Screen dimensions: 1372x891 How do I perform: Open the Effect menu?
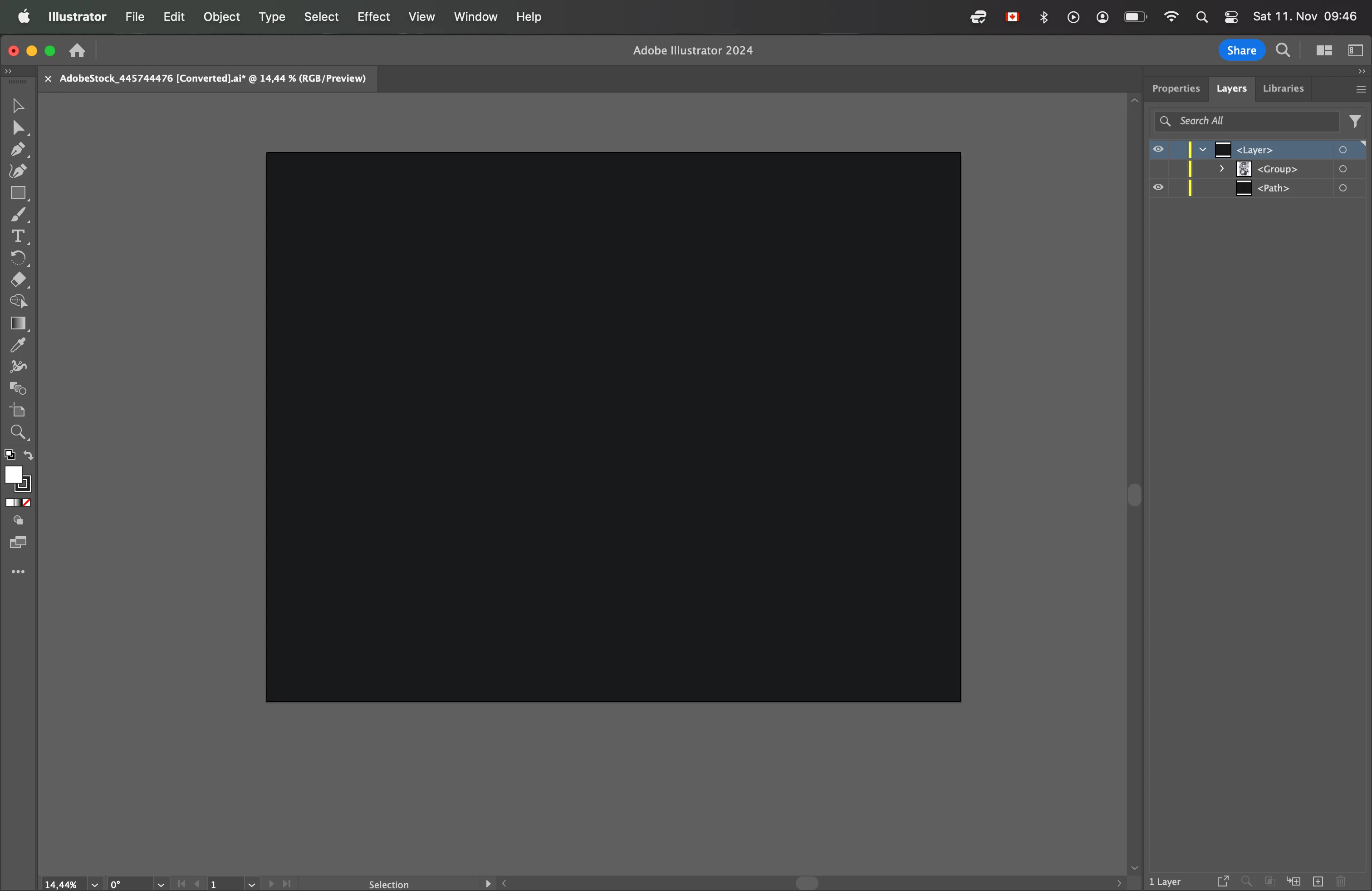(x=373, y=17)
